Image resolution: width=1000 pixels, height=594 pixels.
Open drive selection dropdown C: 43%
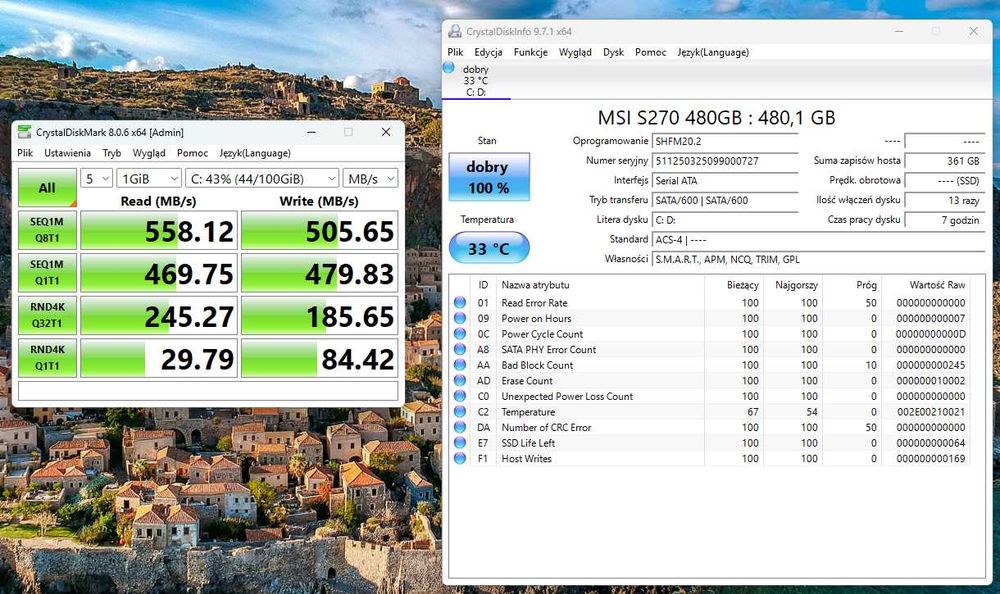click(262, 179)
